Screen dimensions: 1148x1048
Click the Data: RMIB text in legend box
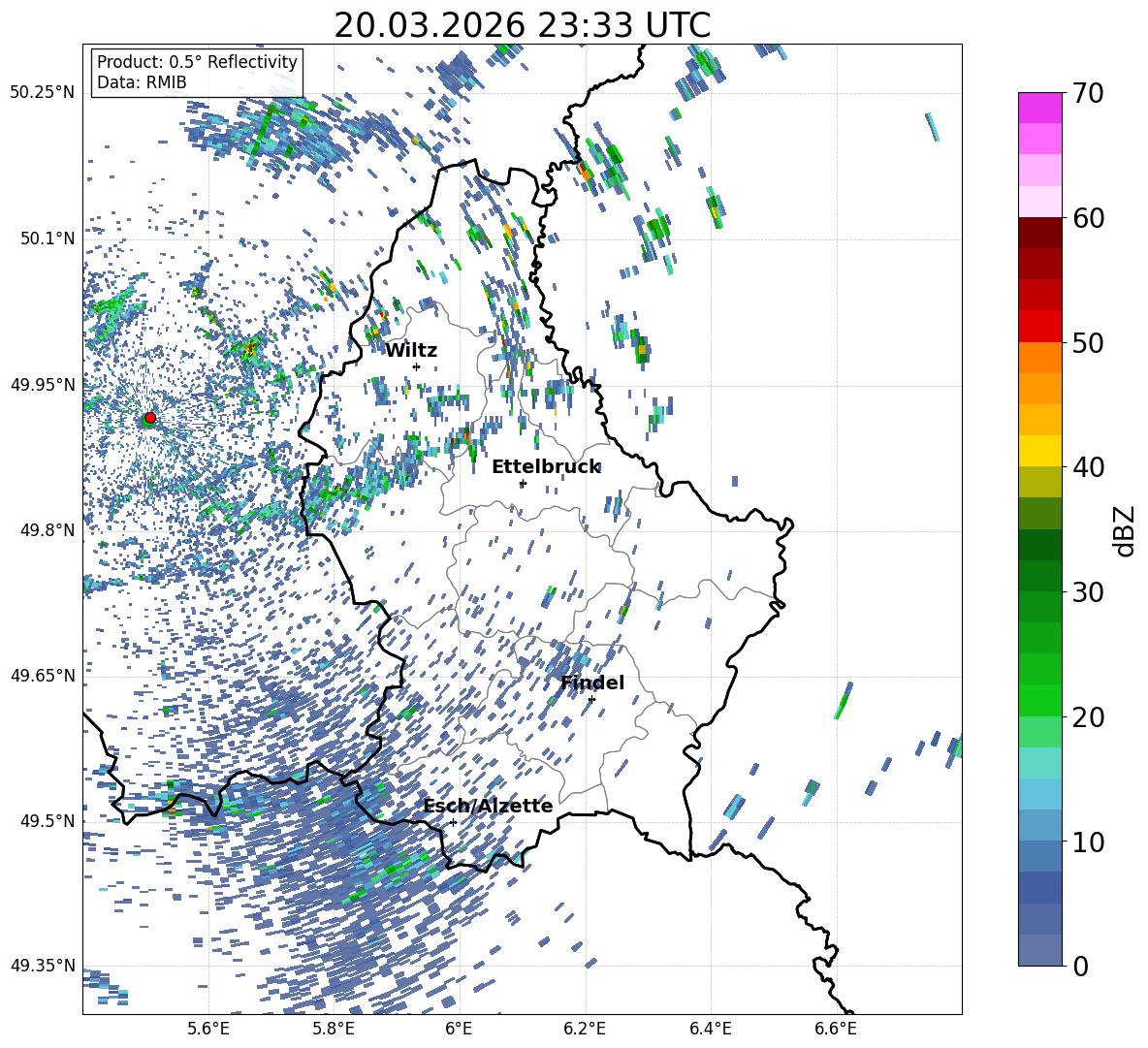(x=142, y=82)
